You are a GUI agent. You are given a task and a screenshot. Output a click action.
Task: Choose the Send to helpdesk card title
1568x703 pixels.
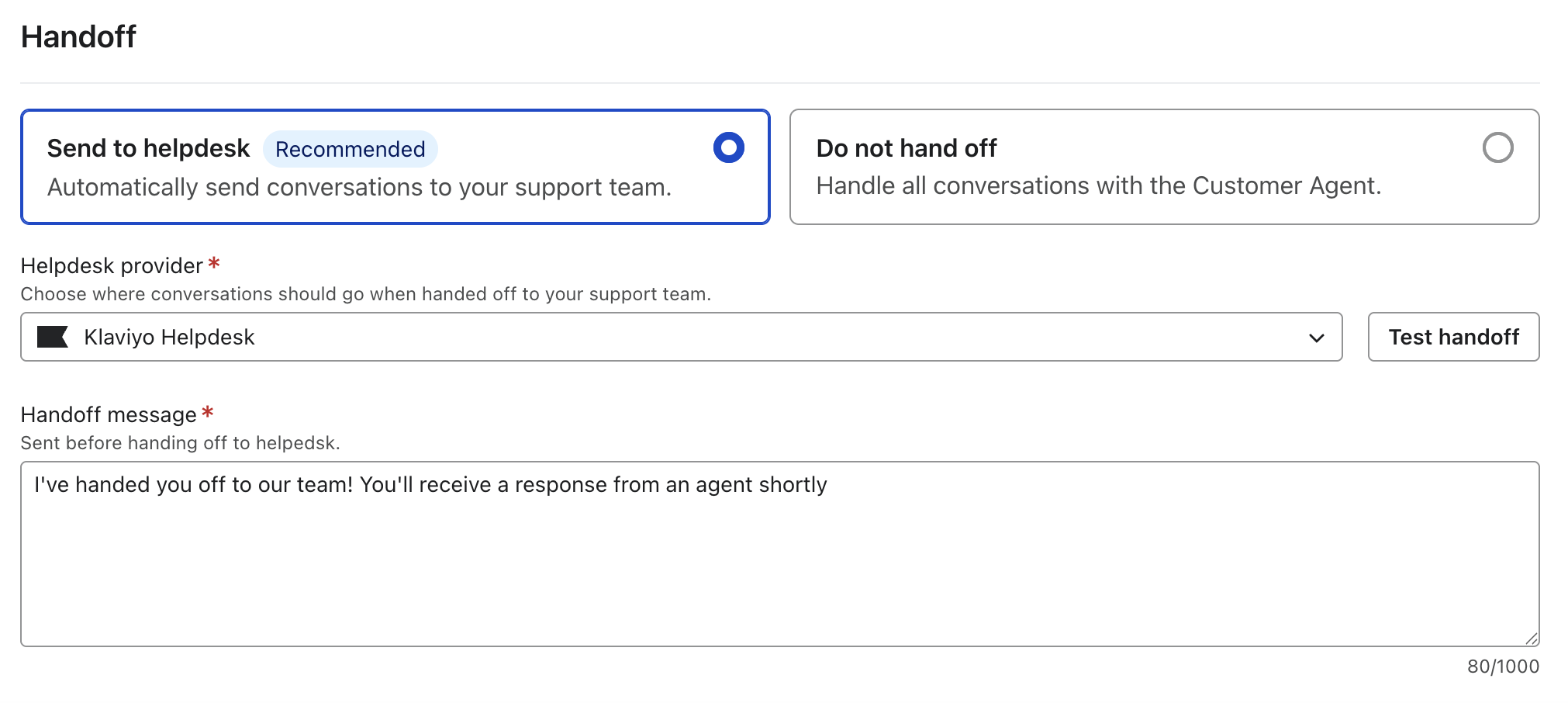(x=148, y=148)
